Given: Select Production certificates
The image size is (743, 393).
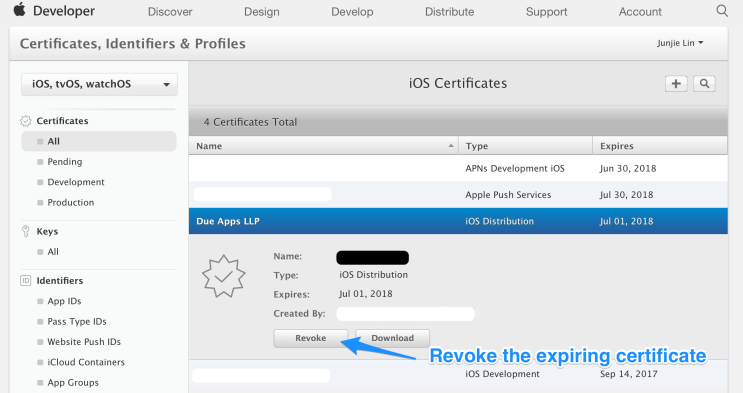Looking at the screenshot, I should point(71,202).
